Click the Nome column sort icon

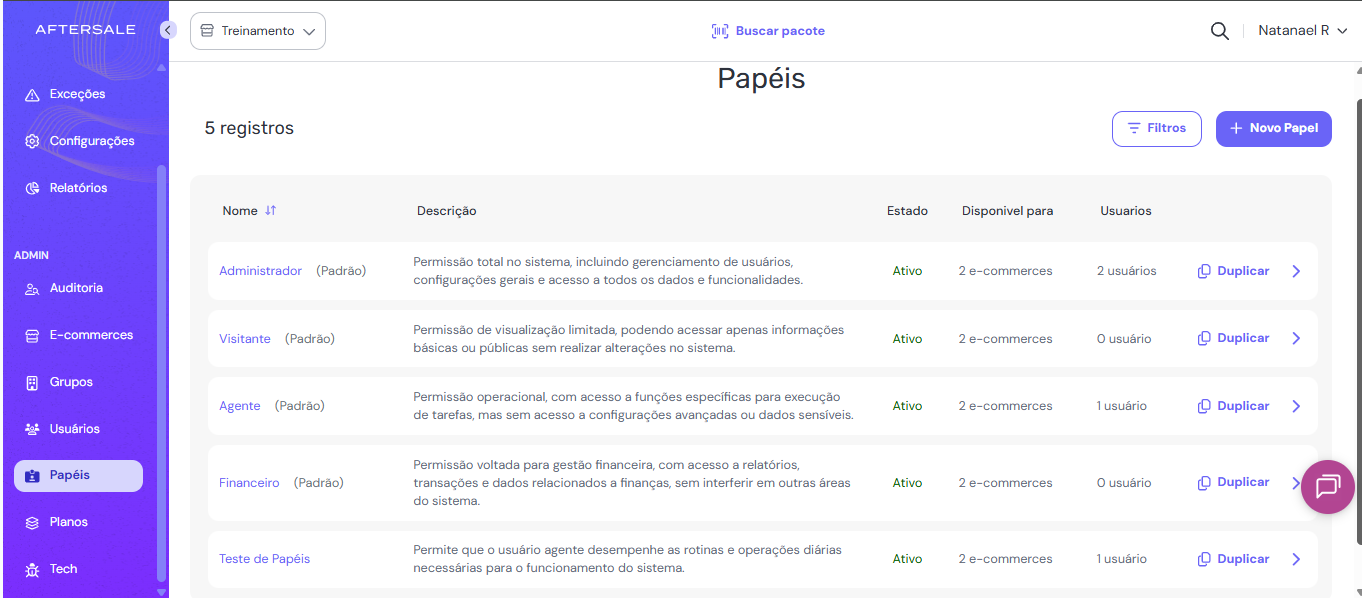(271, 211)
